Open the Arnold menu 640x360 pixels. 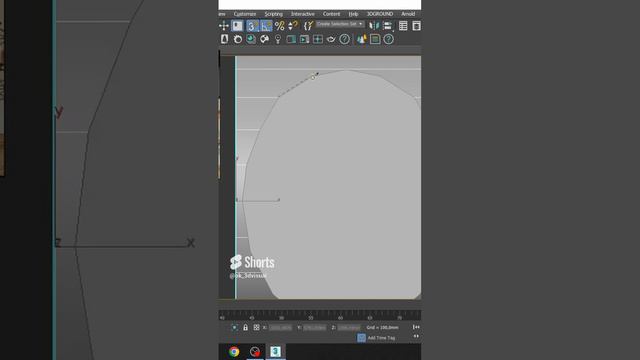point(408,14)
